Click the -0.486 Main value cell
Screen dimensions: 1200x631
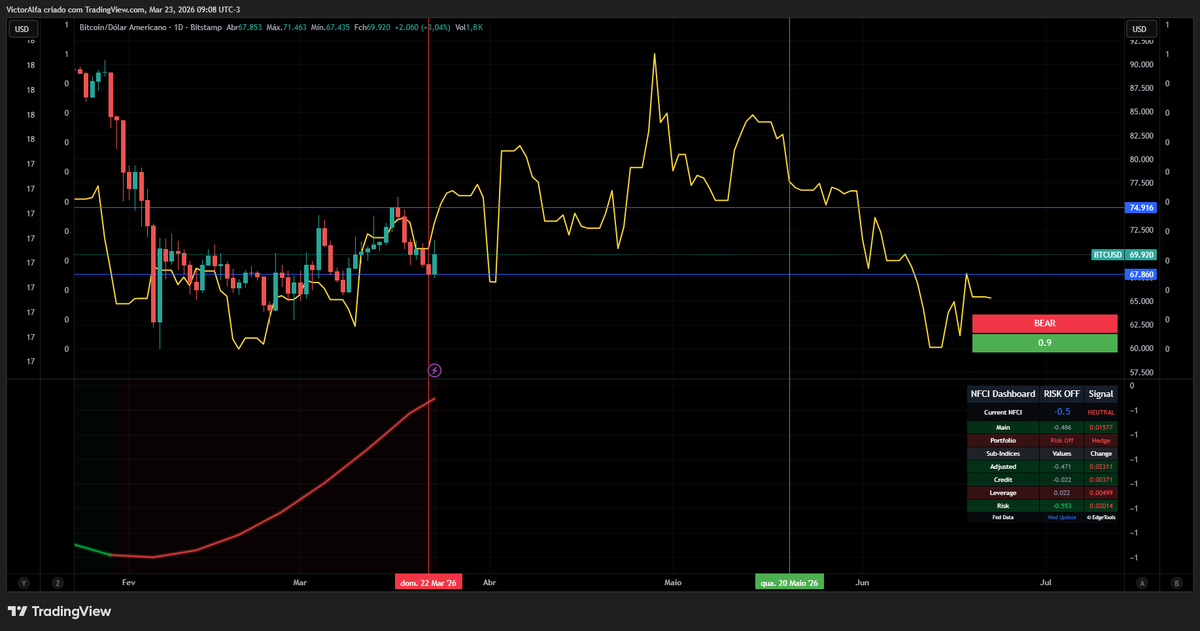(1062, 427)
